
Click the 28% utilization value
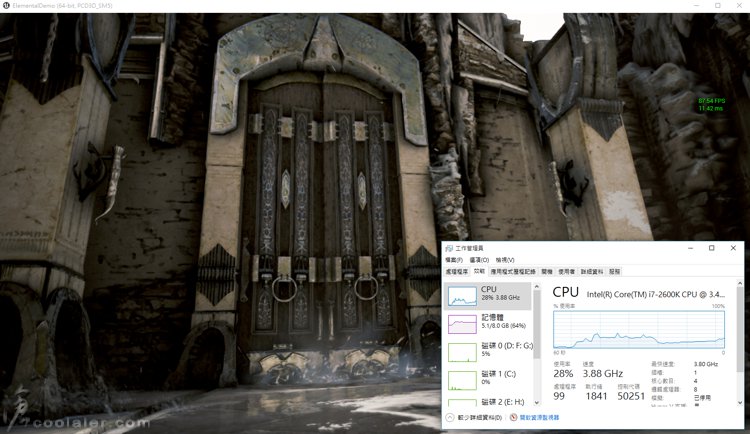point(563,373)
